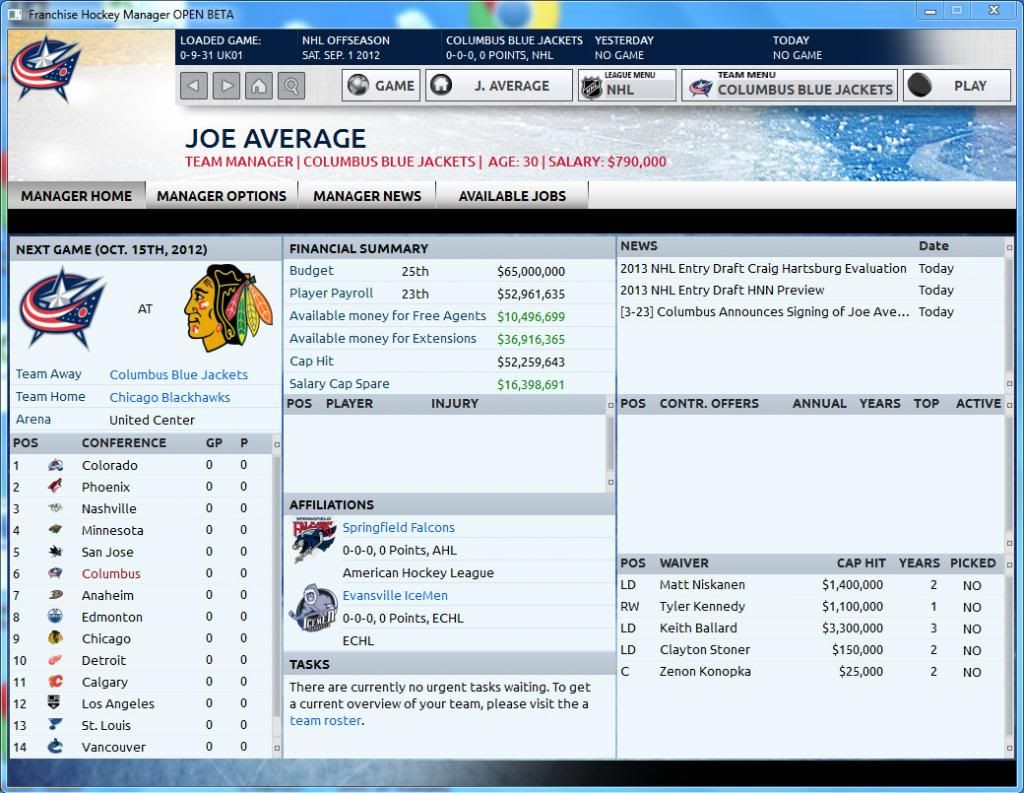Click the CONTR. OFFERS column header

[x=709, y=404]
